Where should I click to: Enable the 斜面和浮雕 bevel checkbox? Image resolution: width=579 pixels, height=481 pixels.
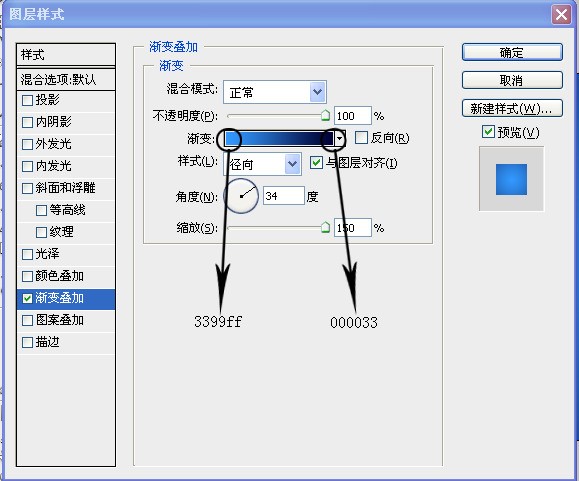pos(27,188)
